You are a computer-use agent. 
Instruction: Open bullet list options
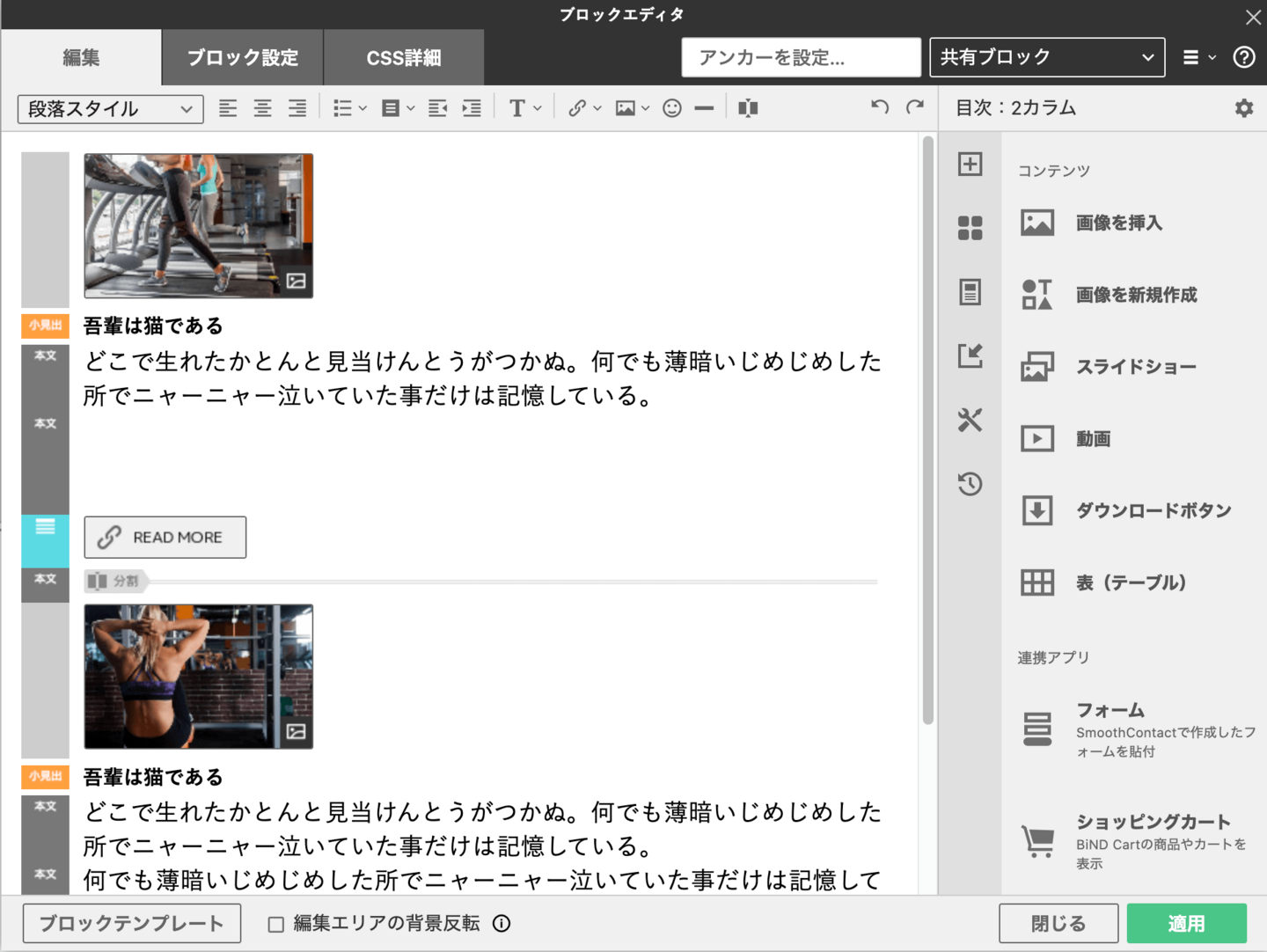point(349,108)
